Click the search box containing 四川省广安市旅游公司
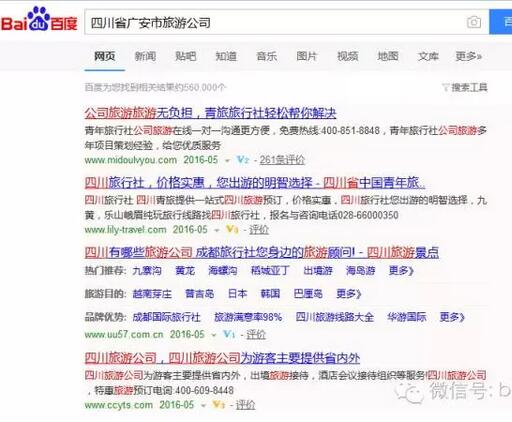Image resolution: width=512 pixels, height=422 pixels. (x=287, y=22)
